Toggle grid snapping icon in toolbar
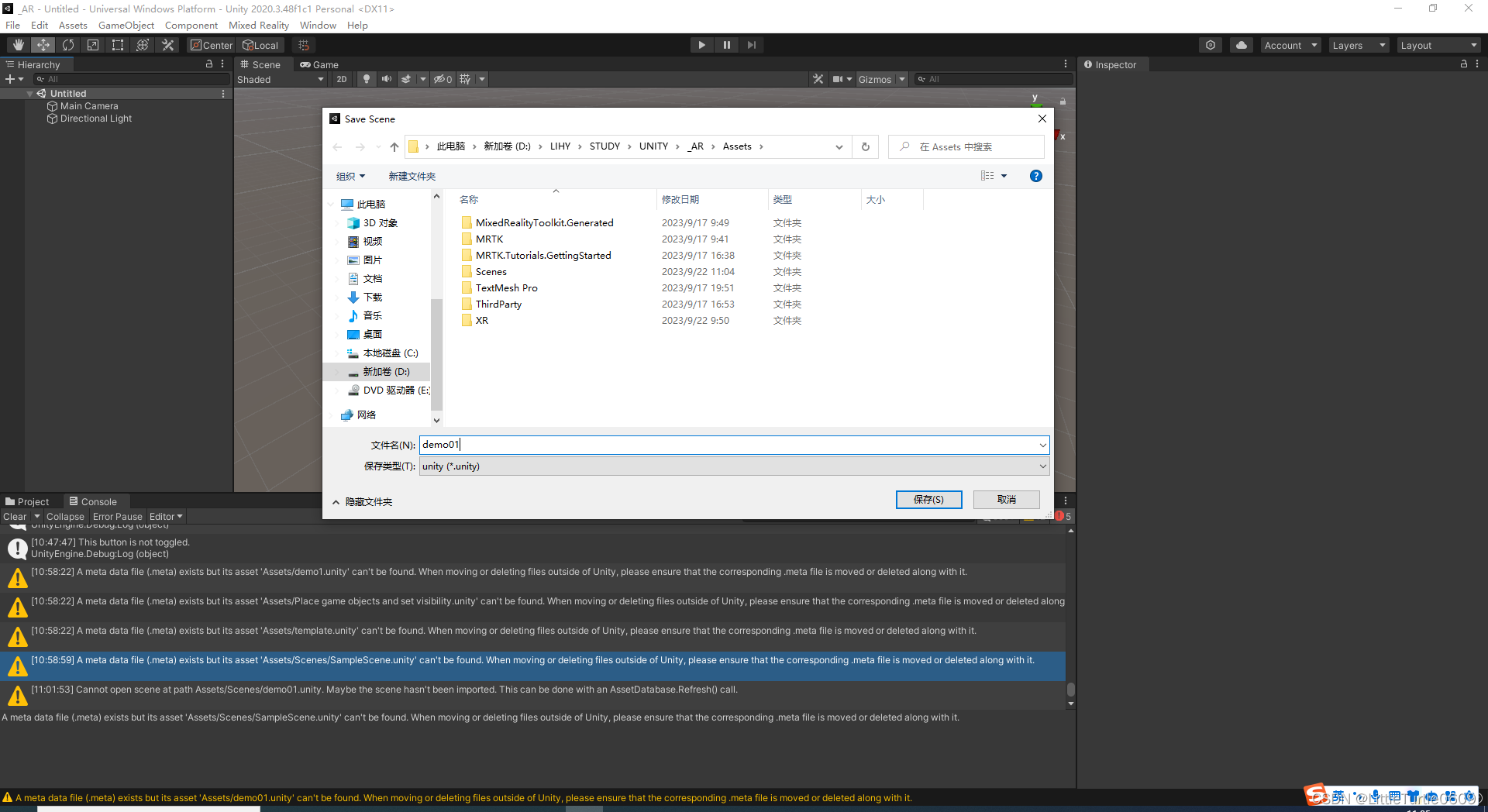Viewport: 1488px width, 812px height. pyautogui.click(x=304, y=45)
